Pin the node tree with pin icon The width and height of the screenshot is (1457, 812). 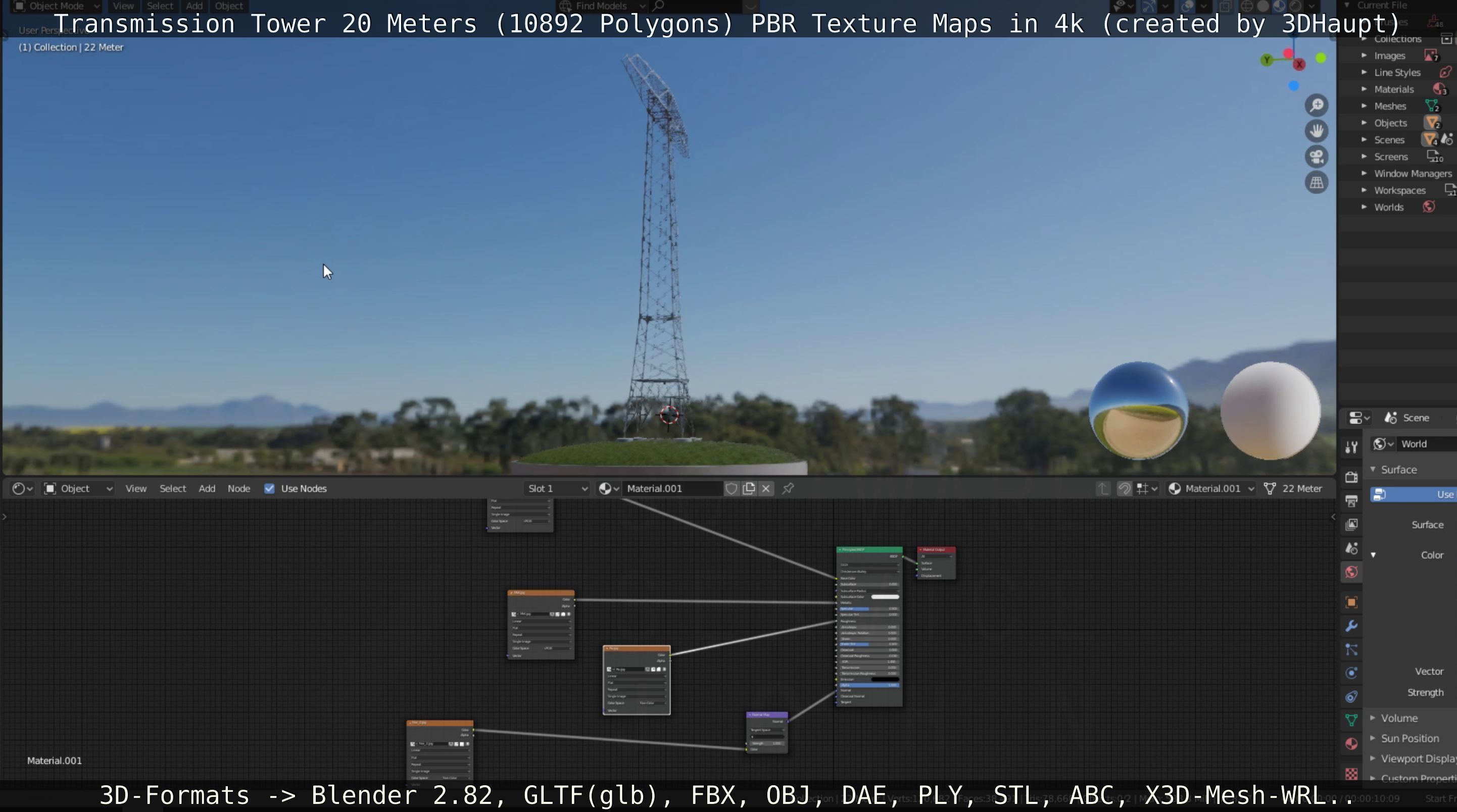click(788, 488)
